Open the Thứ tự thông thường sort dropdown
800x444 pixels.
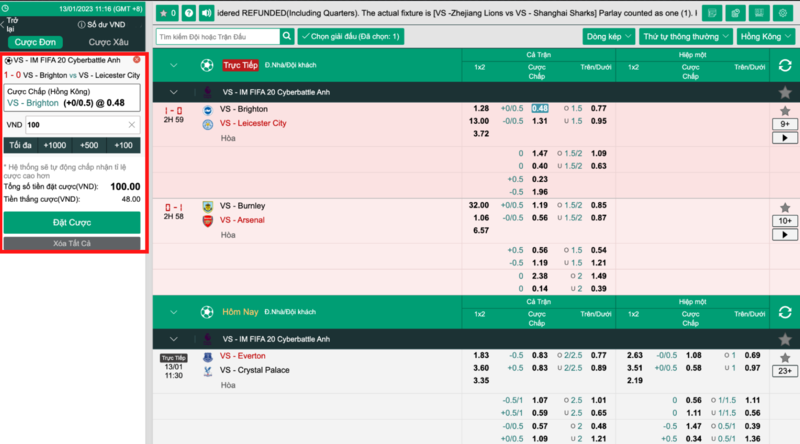(x=686, y=36)
